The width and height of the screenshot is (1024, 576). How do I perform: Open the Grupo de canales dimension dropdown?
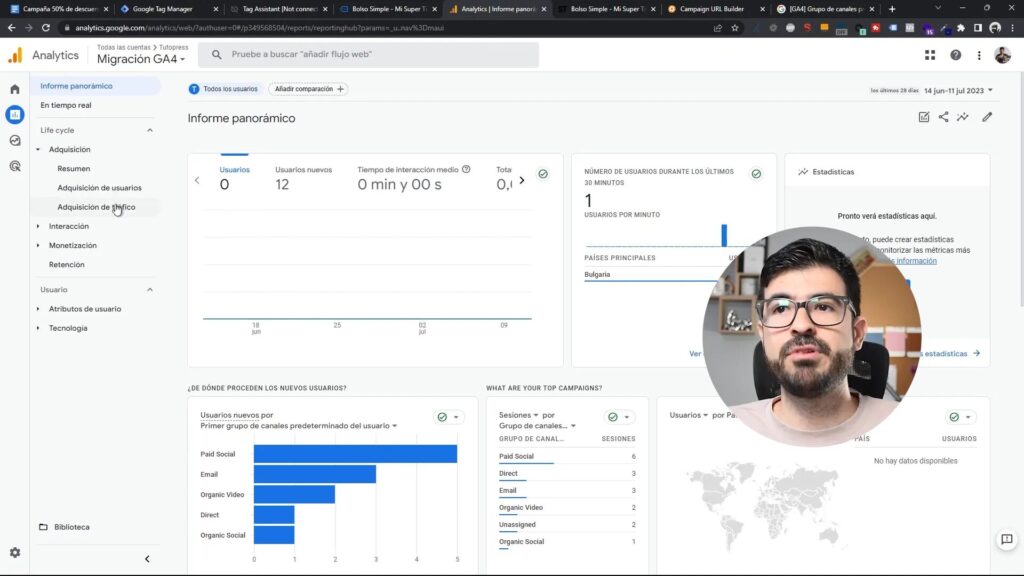537,426
